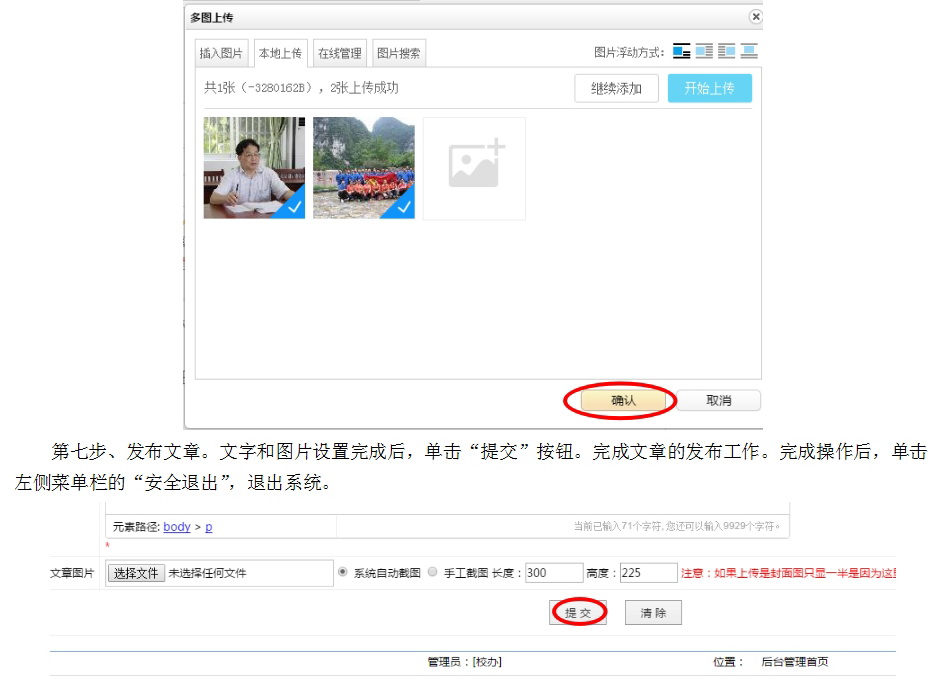Open the 图片搜索 tab
Screen dimensions: 945x679
398,53
